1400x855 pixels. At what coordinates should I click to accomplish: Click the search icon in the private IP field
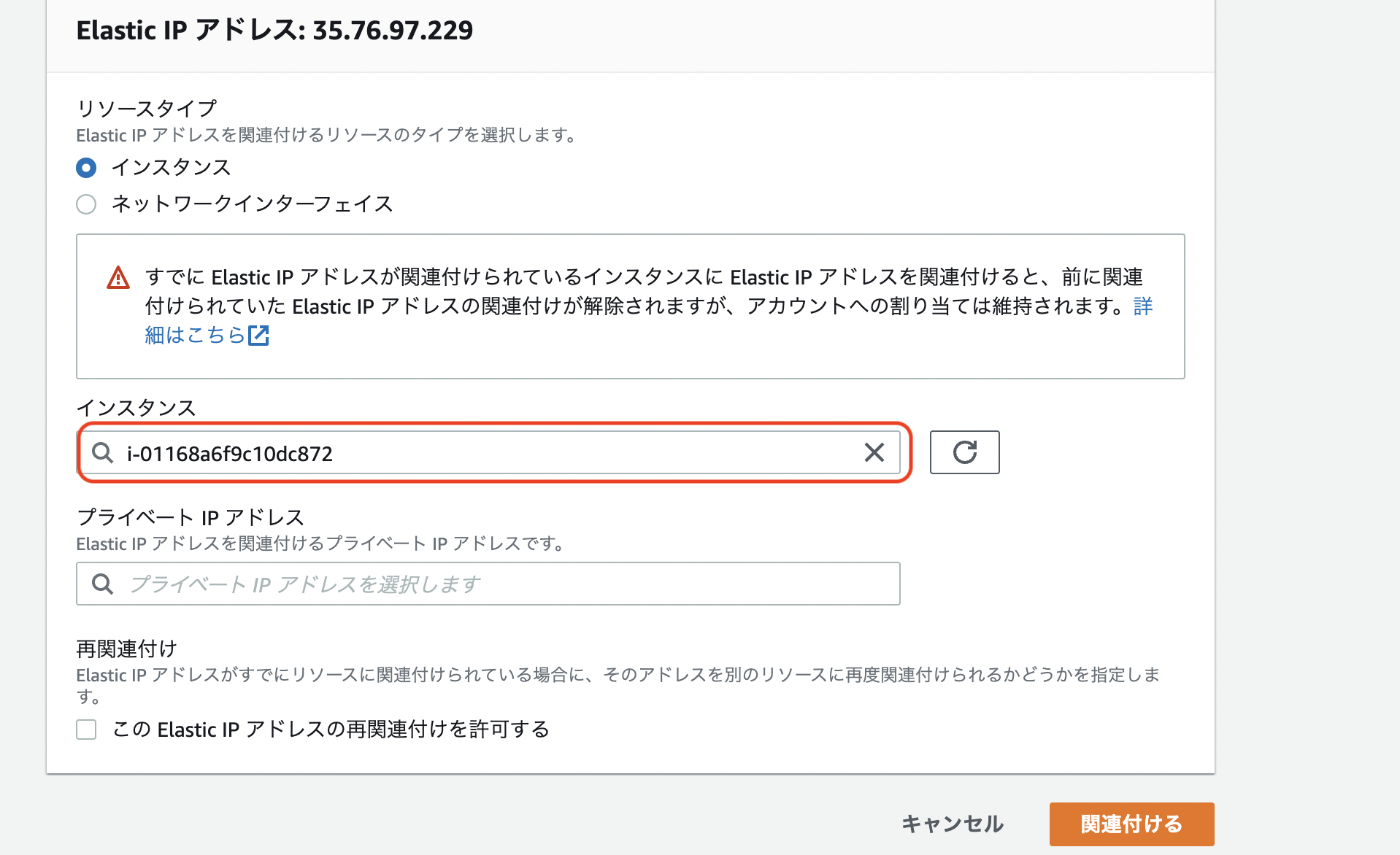(x=102, y=584)
